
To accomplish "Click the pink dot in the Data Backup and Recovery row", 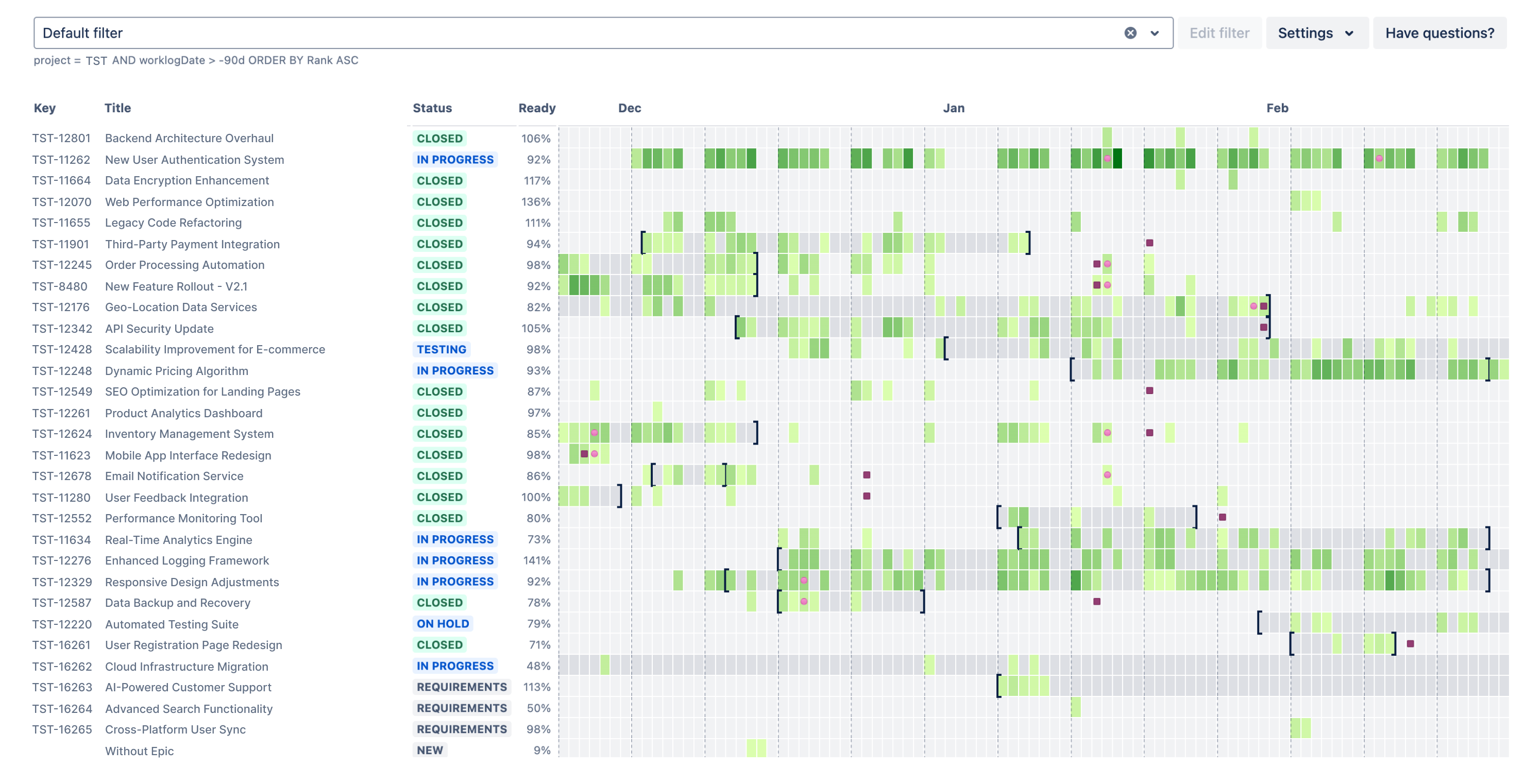I will (x=803, y=602).
